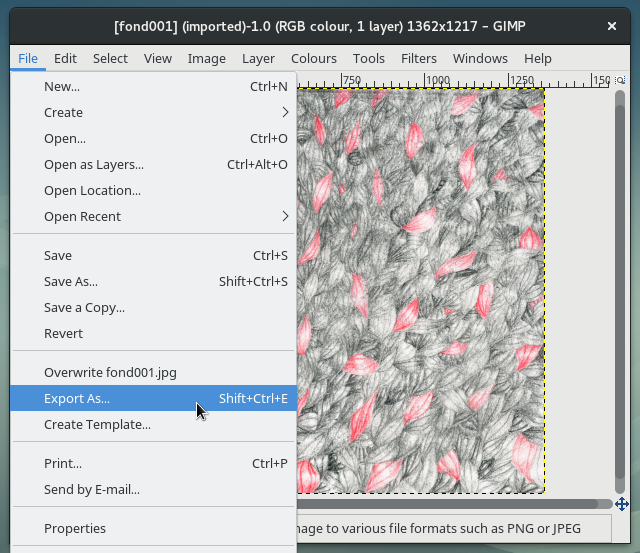Image resolution: width=640 pixels, height=553 pixels.
Task: Select Open Location... entry
Action: 153,191
